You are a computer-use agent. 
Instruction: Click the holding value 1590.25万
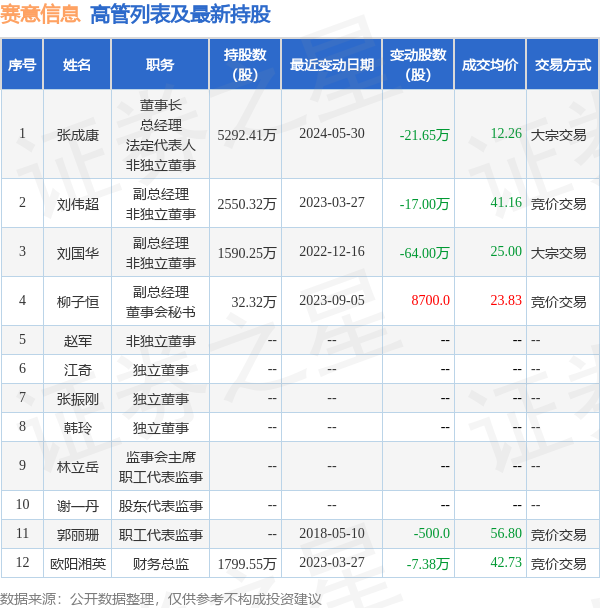click(247, 253)
